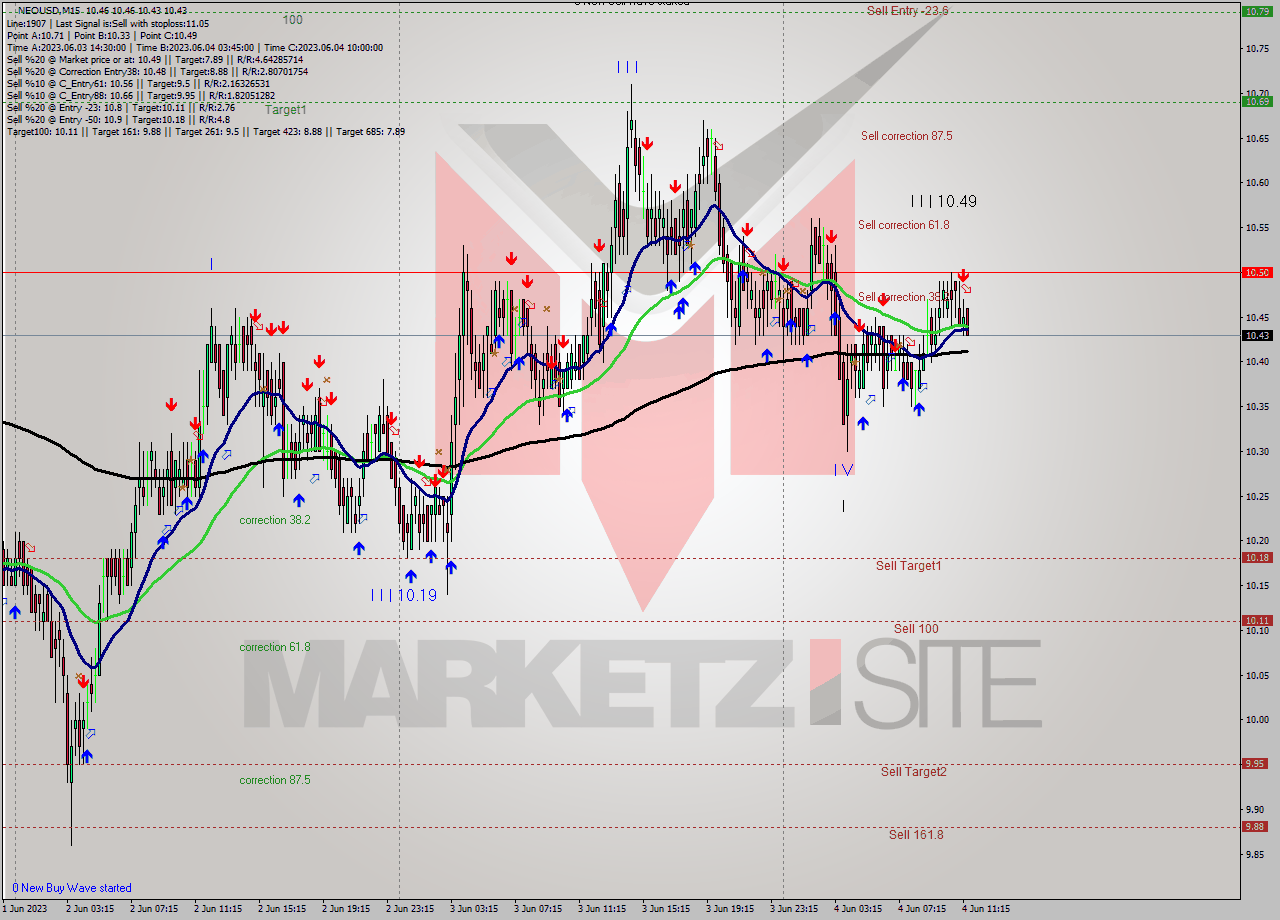Click the 'Sell correction 61.8' label
Image resolution: width=1280 pixels, height=920 pixels.
click(x=903, y=225)
